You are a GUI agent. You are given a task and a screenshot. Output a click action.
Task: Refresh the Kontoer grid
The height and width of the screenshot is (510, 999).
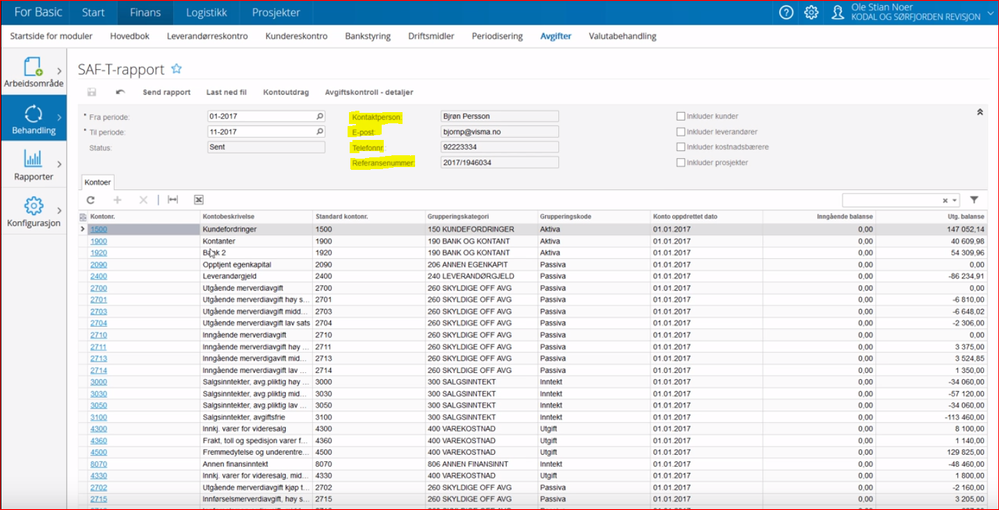[91, 200]
